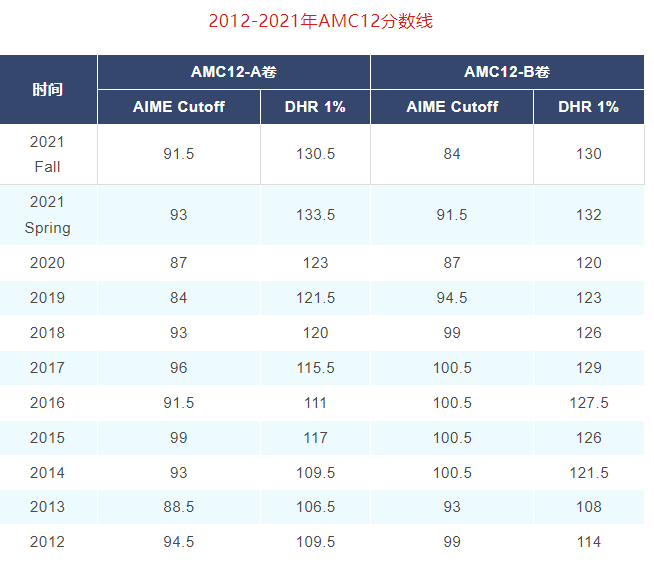Screen dimensions: 654x566
Task: Select the AIME Cutoff header under AMC12-B卷
Action: pyautogui.click(x=452, y=107)
